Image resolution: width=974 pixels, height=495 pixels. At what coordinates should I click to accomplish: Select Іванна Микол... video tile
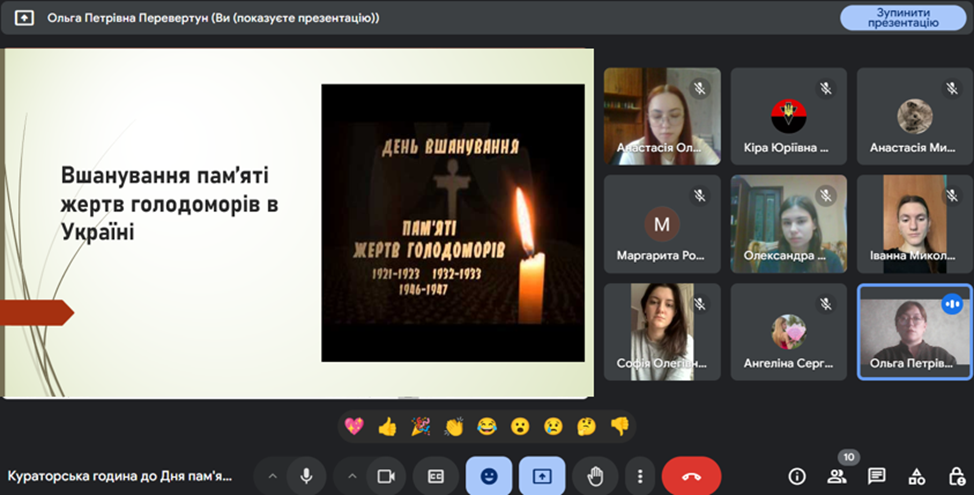tap(914, 224)
